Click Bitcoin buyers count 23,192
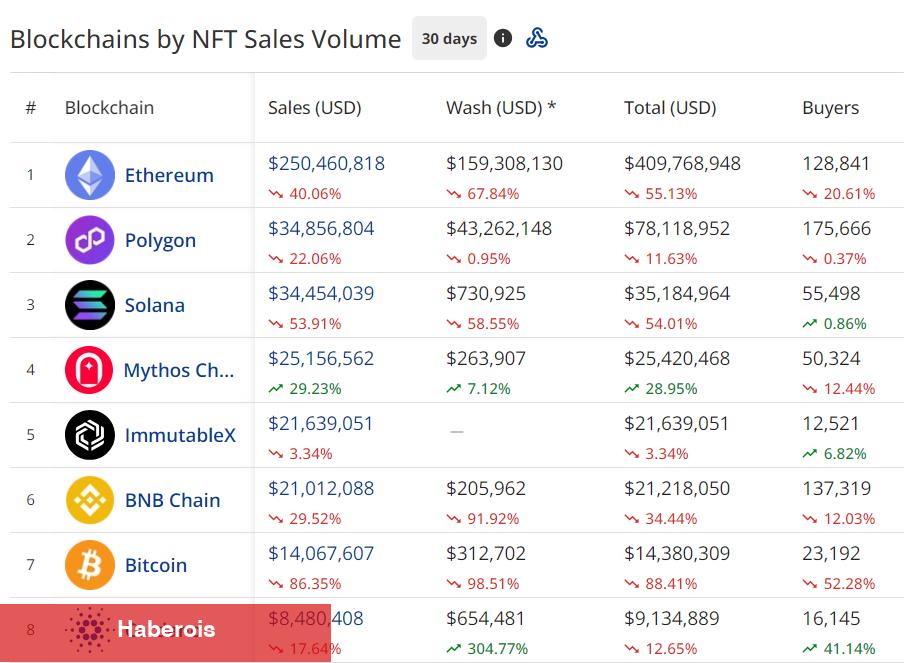This screenshot has width=914, height=663. pyautogui.click(x=831, y=553)
